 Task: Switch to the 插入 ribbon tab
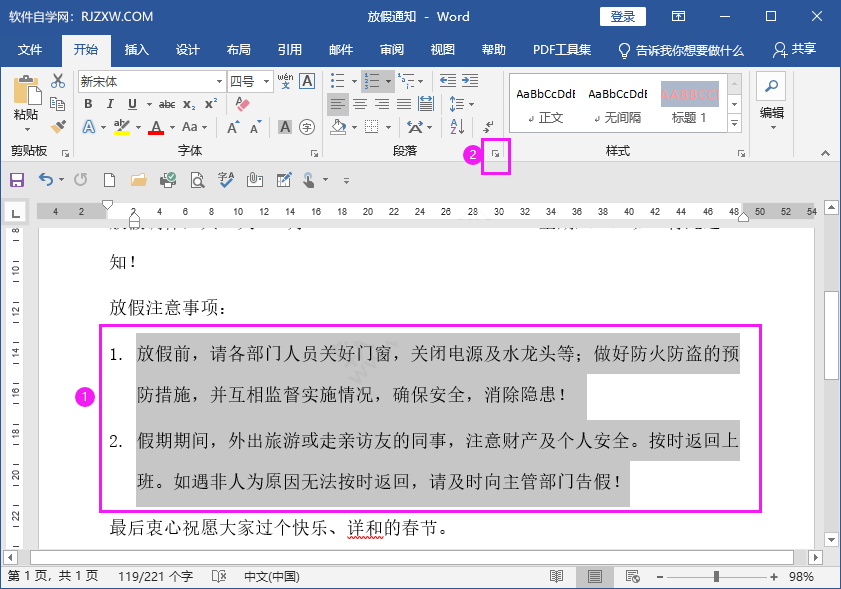click(136, 49)
